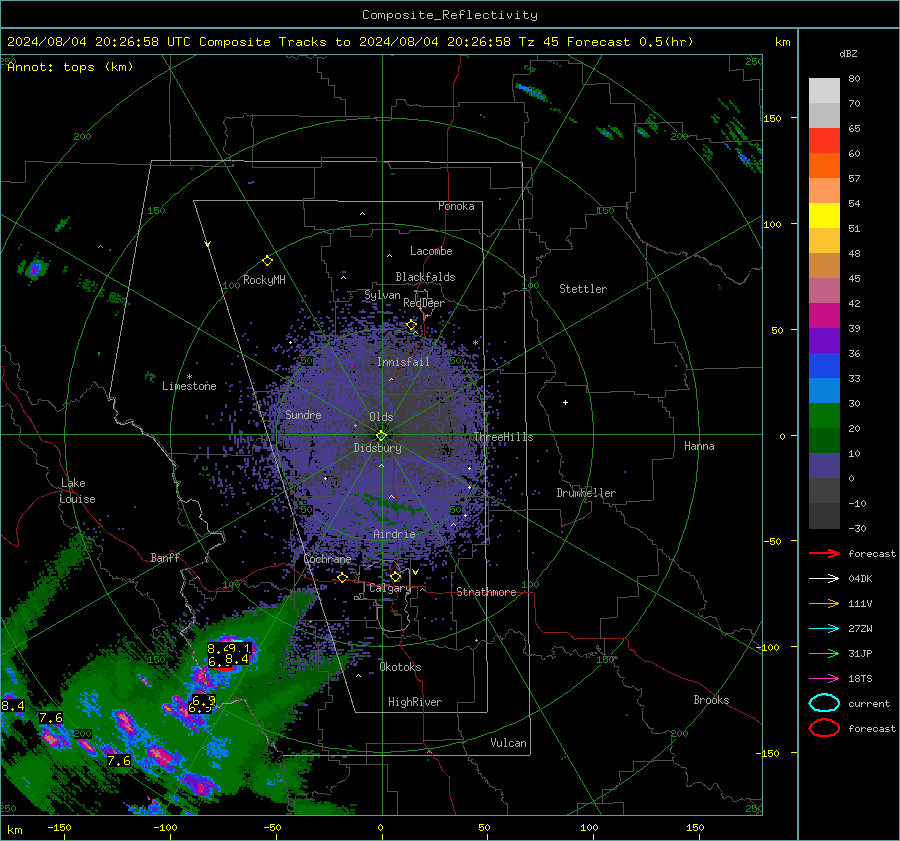Click the Airdrie city label
Viewport: 900px width, 841px height.
394,534
